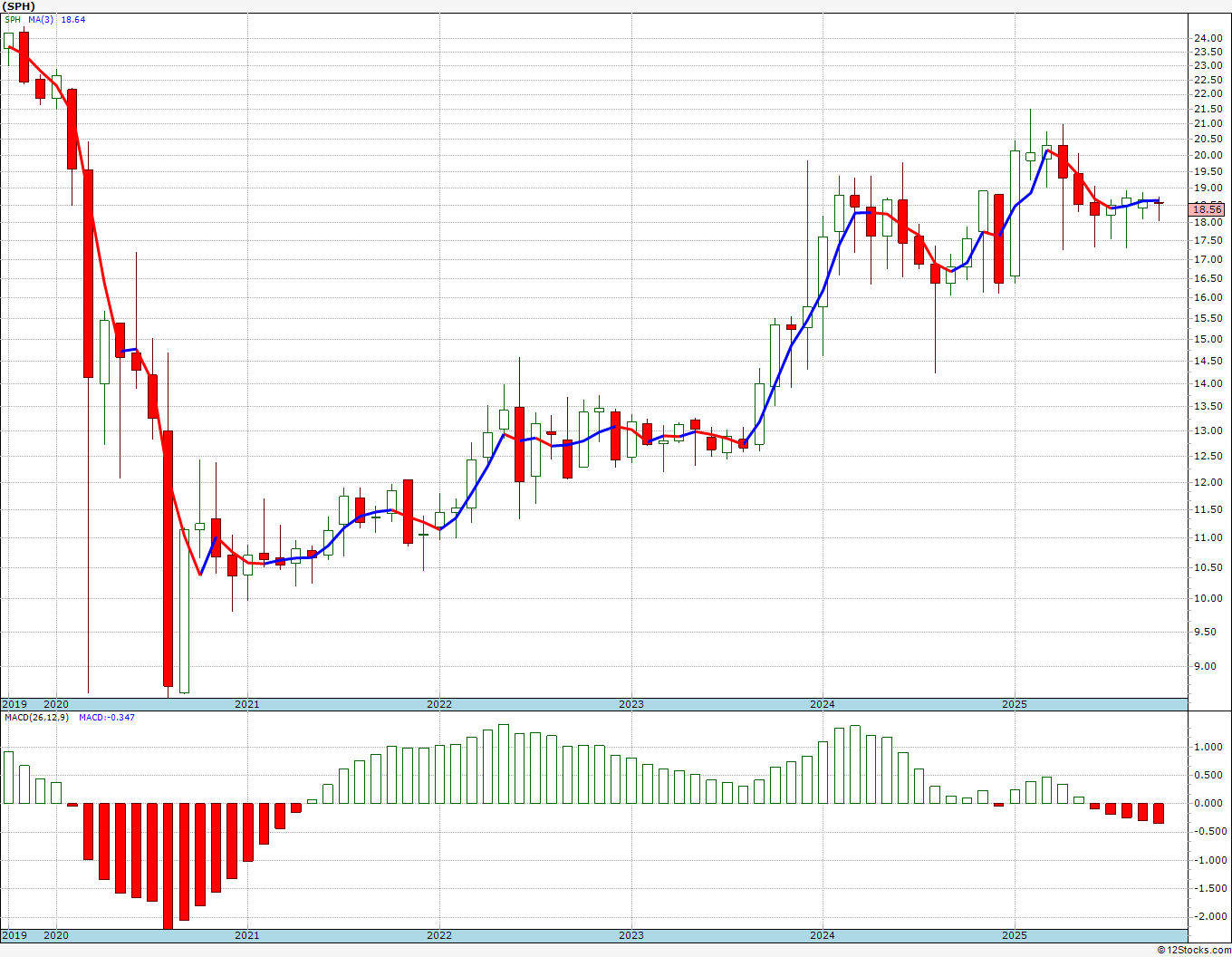Viewport: 1232px width, 957px height.
Task: Select the 23.00 price axis label
Action: [1208, 65]
